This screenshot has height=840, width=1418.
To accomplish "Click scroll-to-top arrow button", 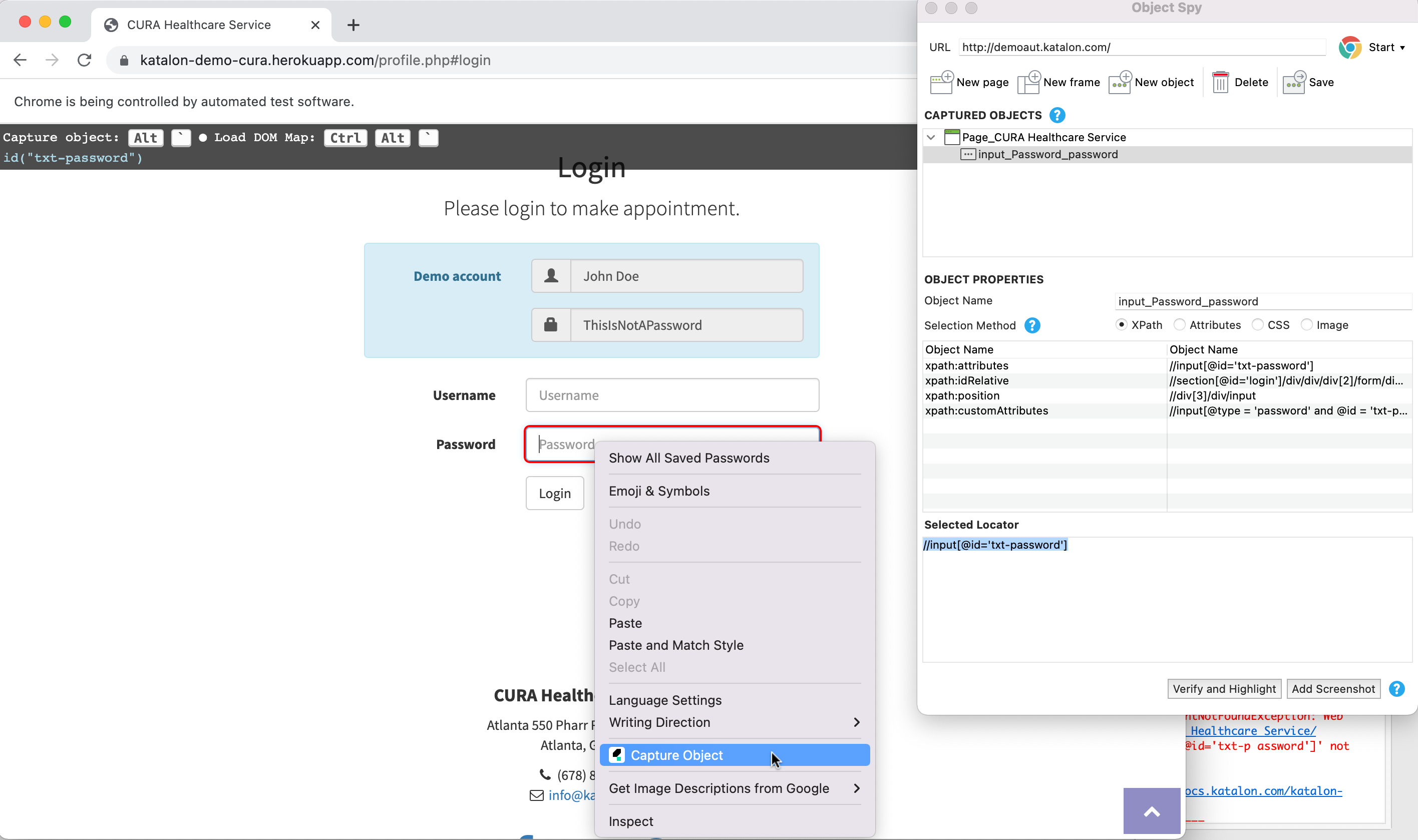I will click(1152, 811).
